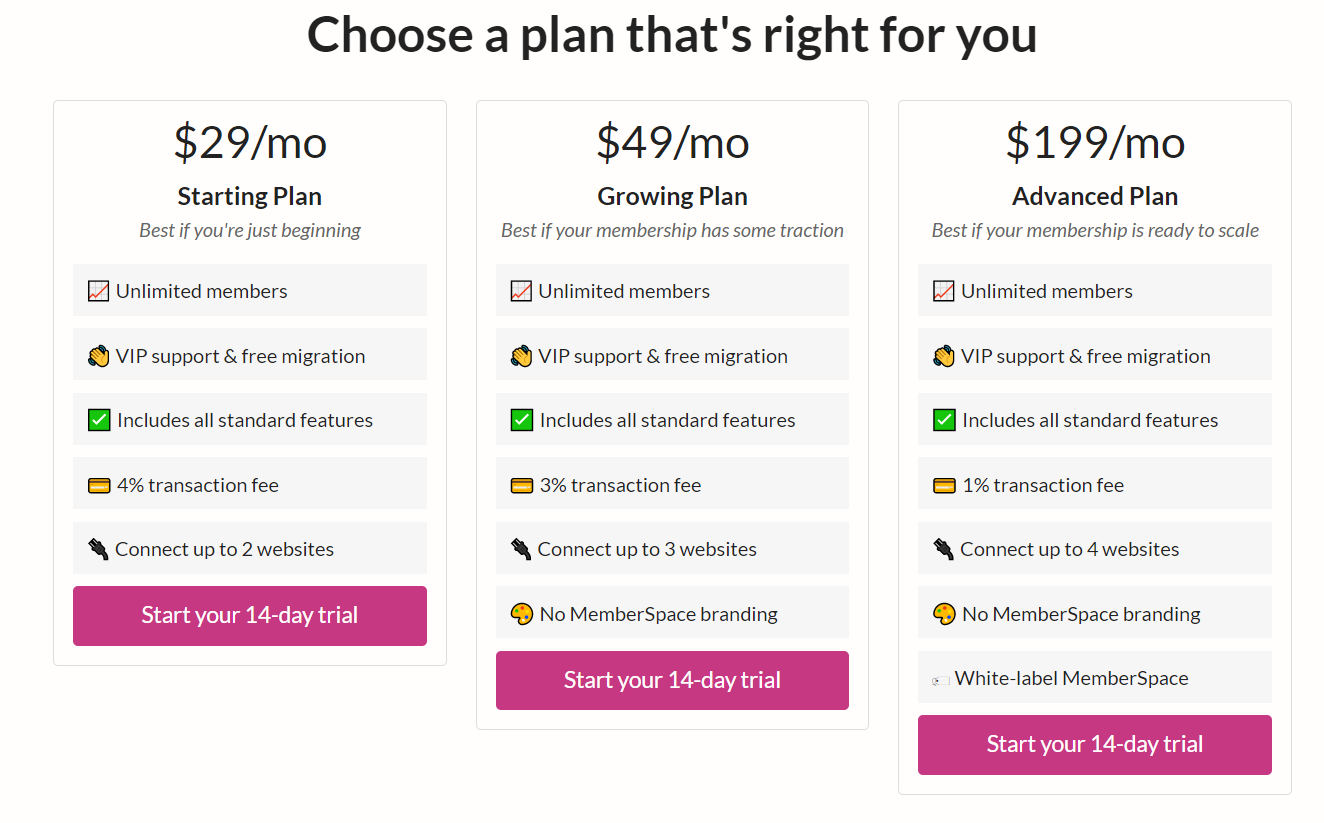Viewport: 1324px width, 823px height.
Task: Click credit card icon by 1% transaction fee
Action: coord(944,485)
